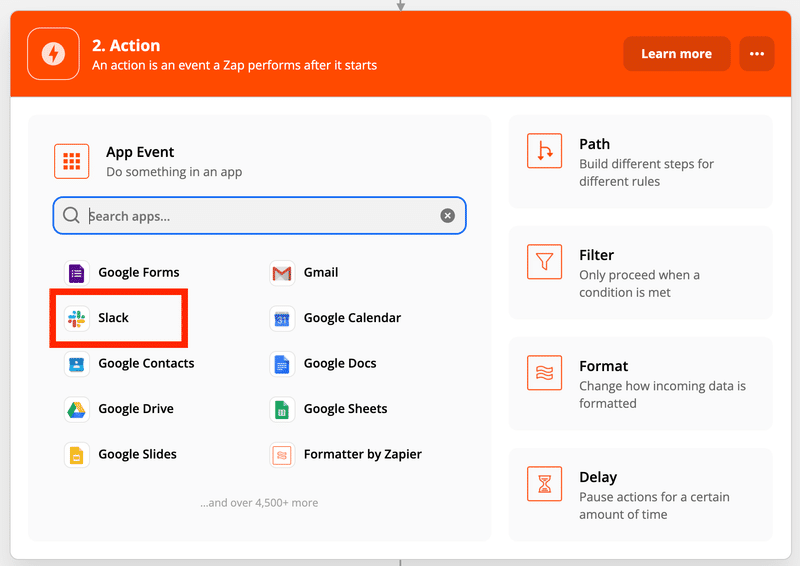This screenshot has width=800, height=566.
Task: Select the Google Slides icon
Action: (x=77, y=455)
